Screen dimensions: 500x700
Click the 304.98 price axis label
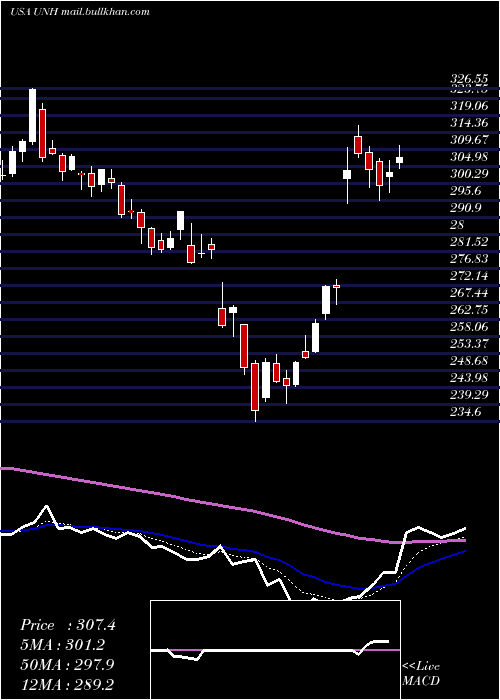click(x=469, y=157)
